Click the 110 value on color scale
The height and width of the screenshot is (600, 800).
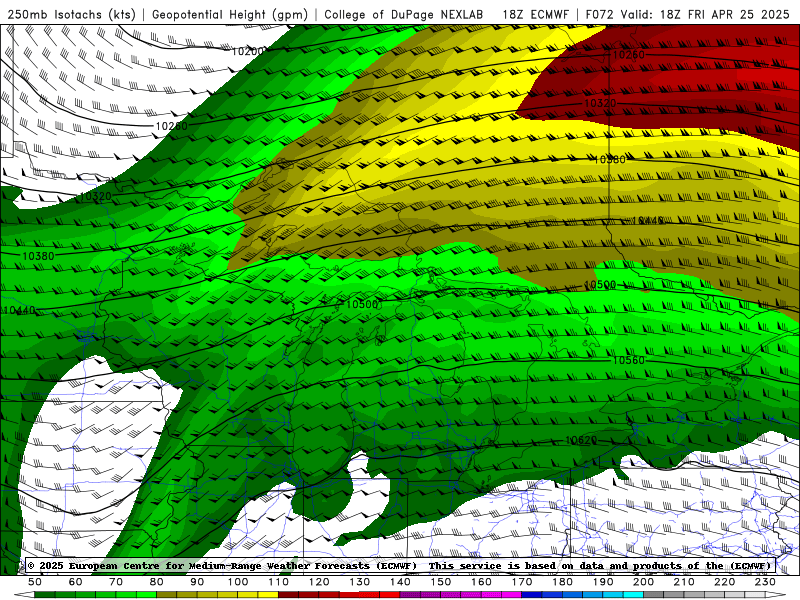279,582
